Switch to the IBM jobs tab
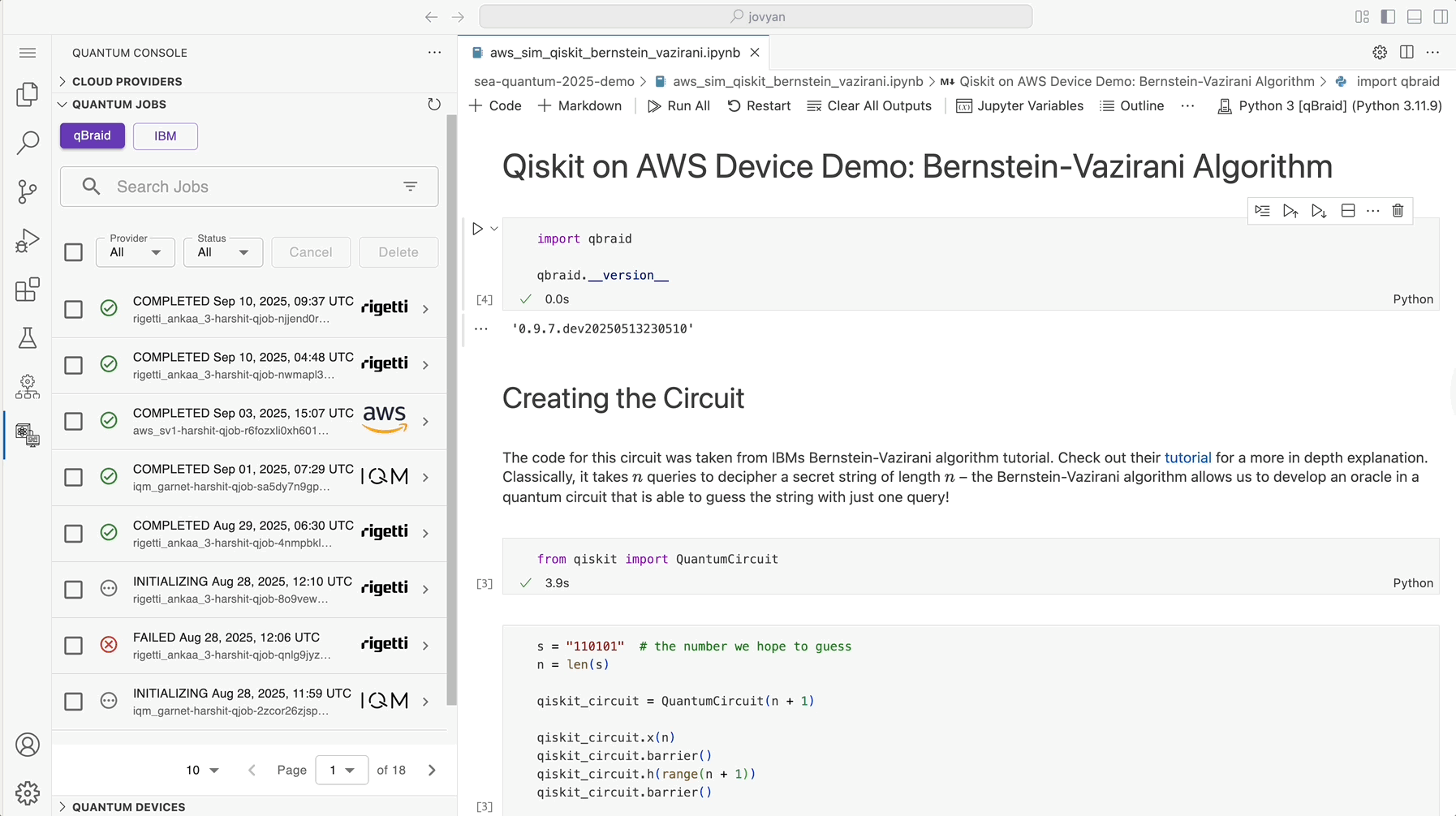Image resolution: width=1456 pixels, height=816 pixels. pyautogui.click(x=166, y=135)
